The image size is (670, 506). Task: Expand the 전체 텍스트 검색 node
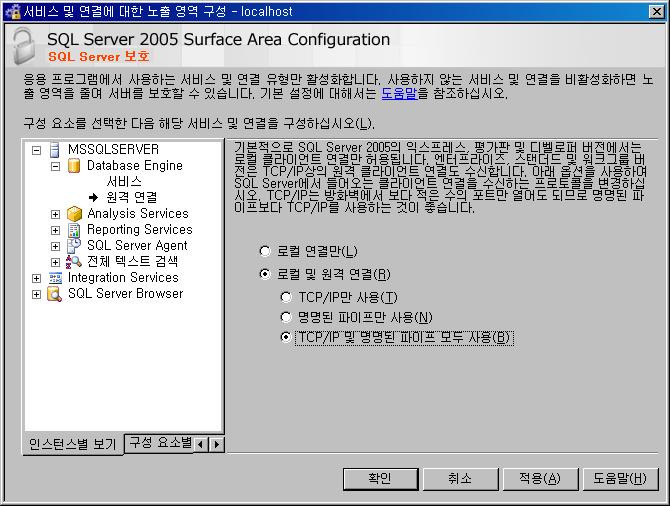[x=56, y=262]
